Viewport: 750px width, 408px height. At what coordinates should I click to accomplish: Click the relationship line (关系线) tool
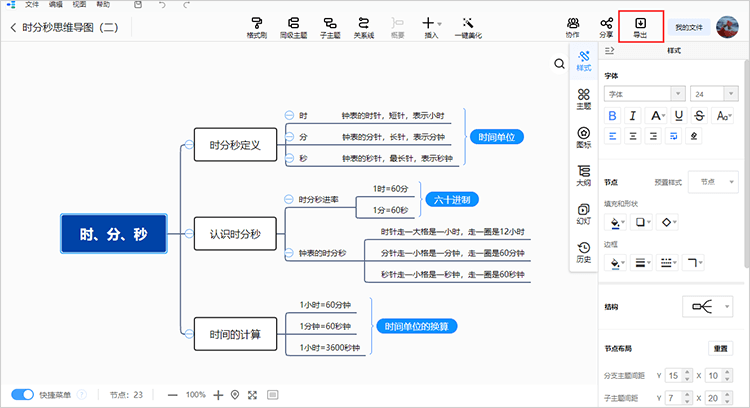[x=364, y=27]
